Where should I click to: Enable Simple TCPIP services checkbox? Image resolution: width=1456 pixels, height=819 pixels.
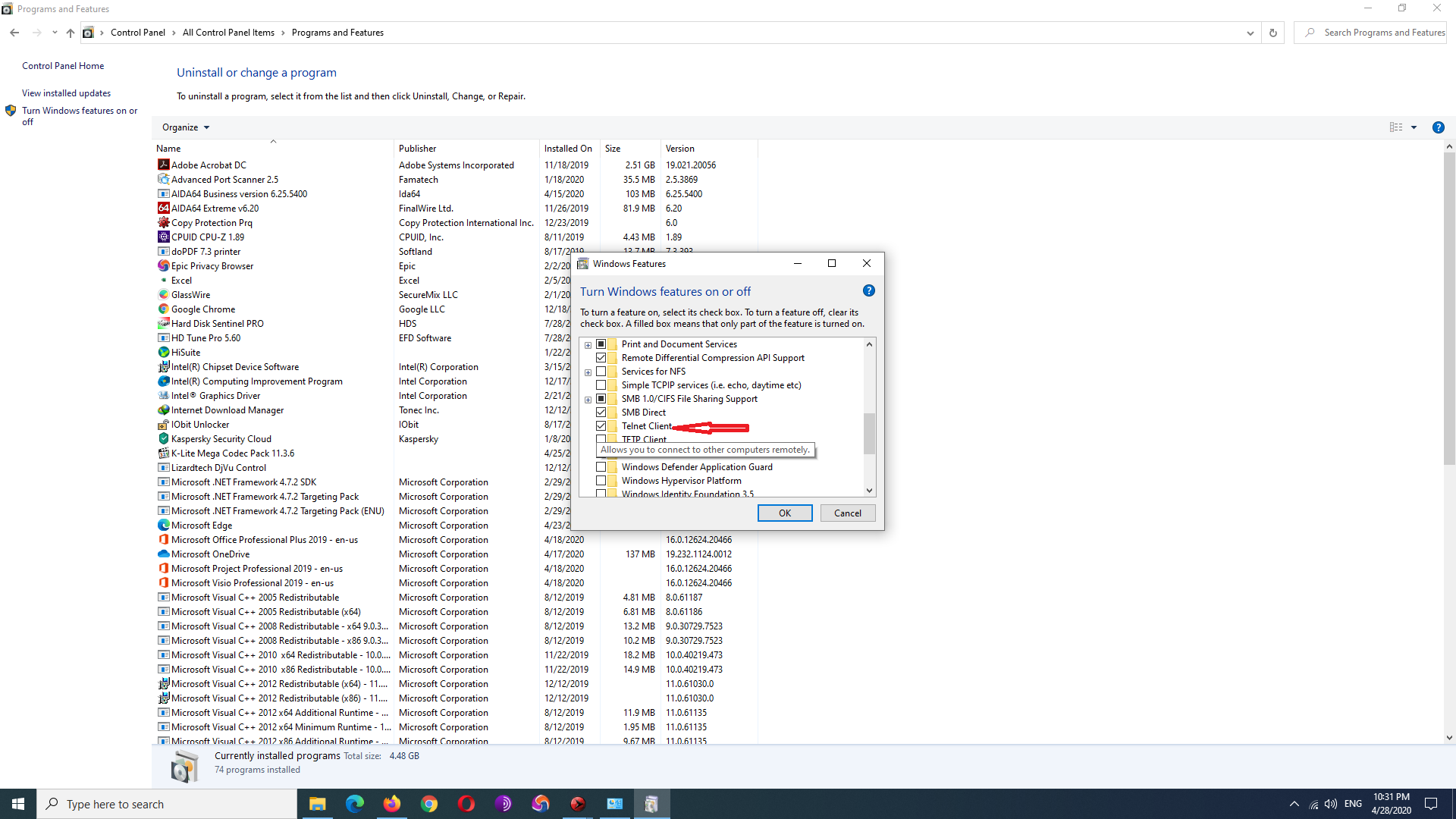pos(601,385)
